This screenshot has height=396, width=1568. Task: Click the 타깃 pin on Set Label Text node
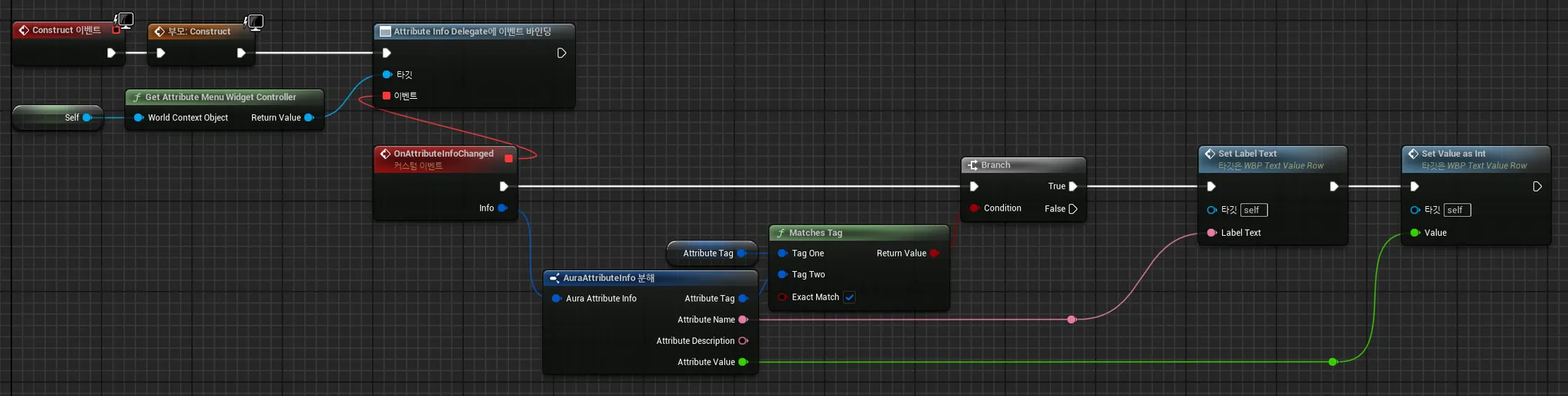1212,210
